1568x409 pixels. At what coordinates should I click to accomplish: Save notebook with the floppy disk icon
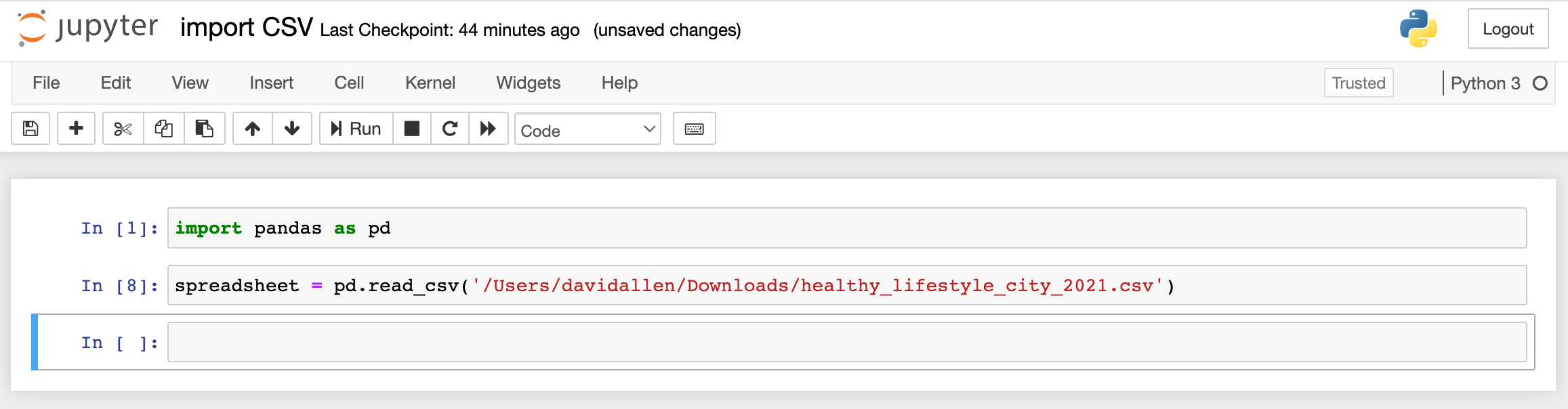[30, 129]
